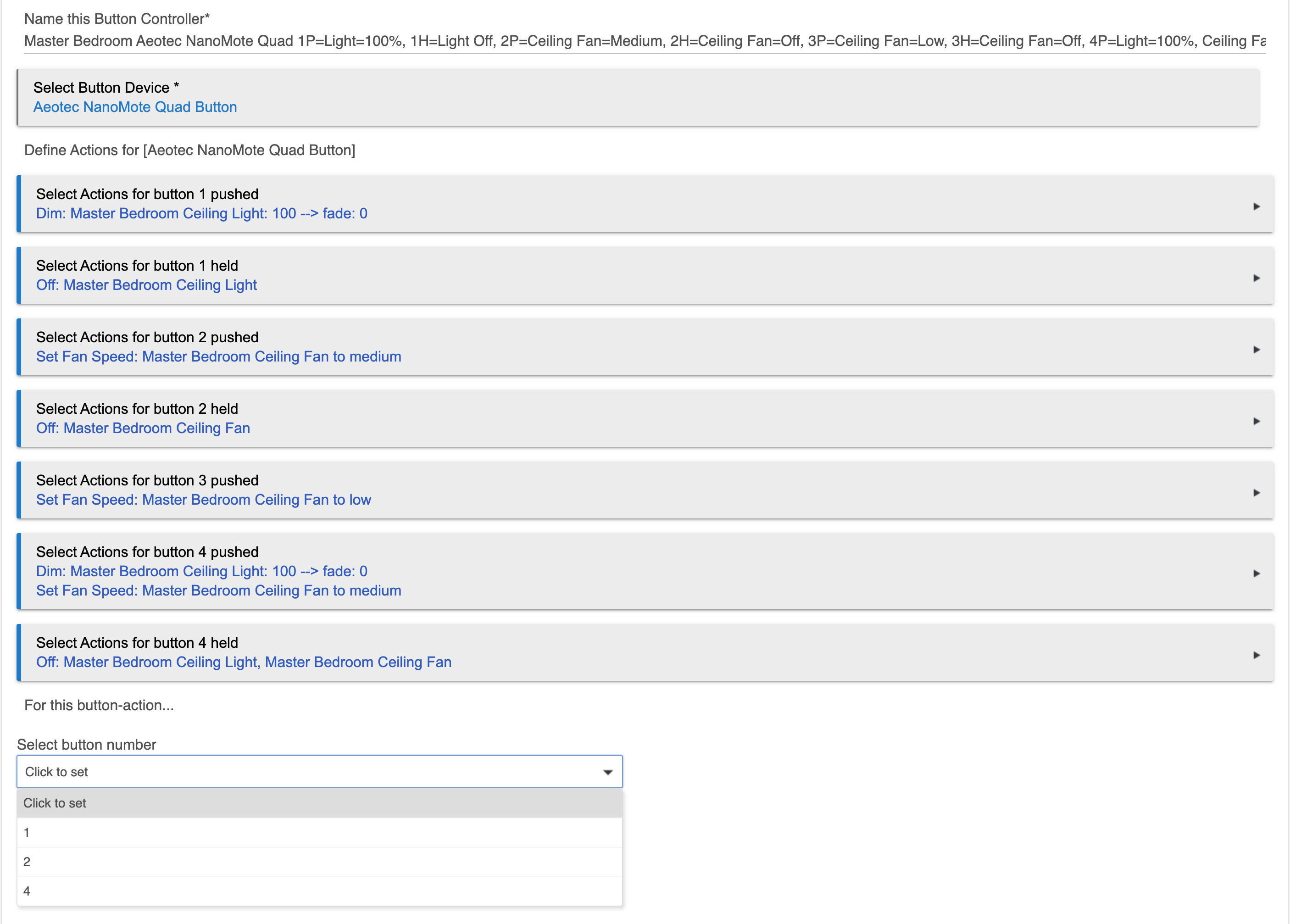Open Aeotec NanoMote Quad Button device link
This screenshot has width=1290, height=924.
click(135, 107)
